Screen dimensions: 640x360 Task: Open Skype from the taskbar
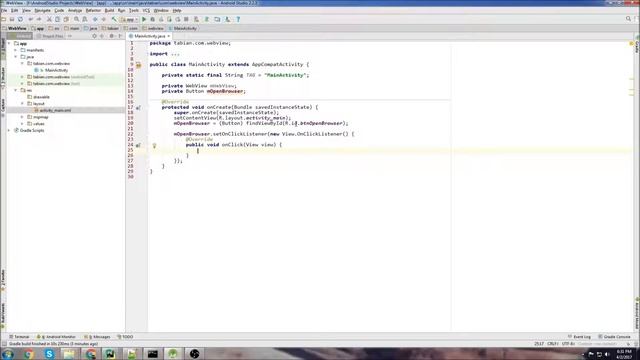pyautogui.click(x=49, y=354)
